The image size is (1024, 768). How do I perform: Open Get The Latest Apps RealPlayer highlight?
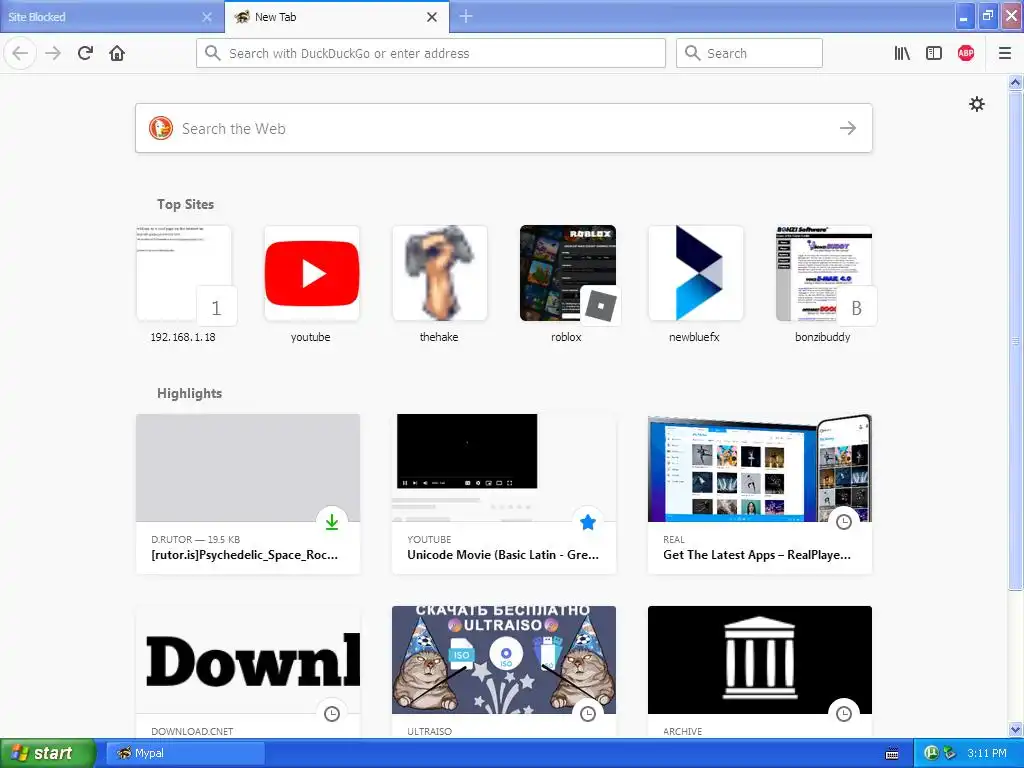pyautogui.click(x=760, y=494)
